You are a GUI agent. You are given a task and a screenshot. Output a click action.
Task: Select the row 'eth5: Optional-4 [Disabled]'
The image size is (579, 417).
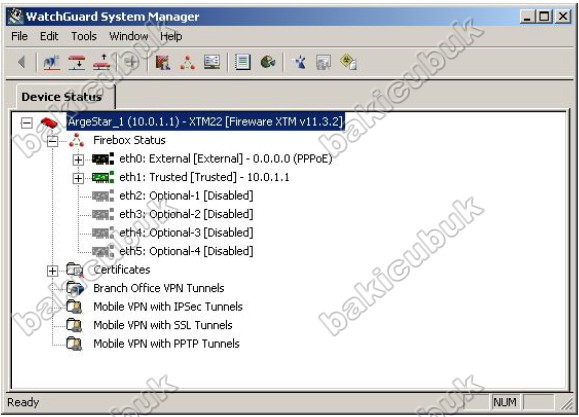tap(186, 251)
